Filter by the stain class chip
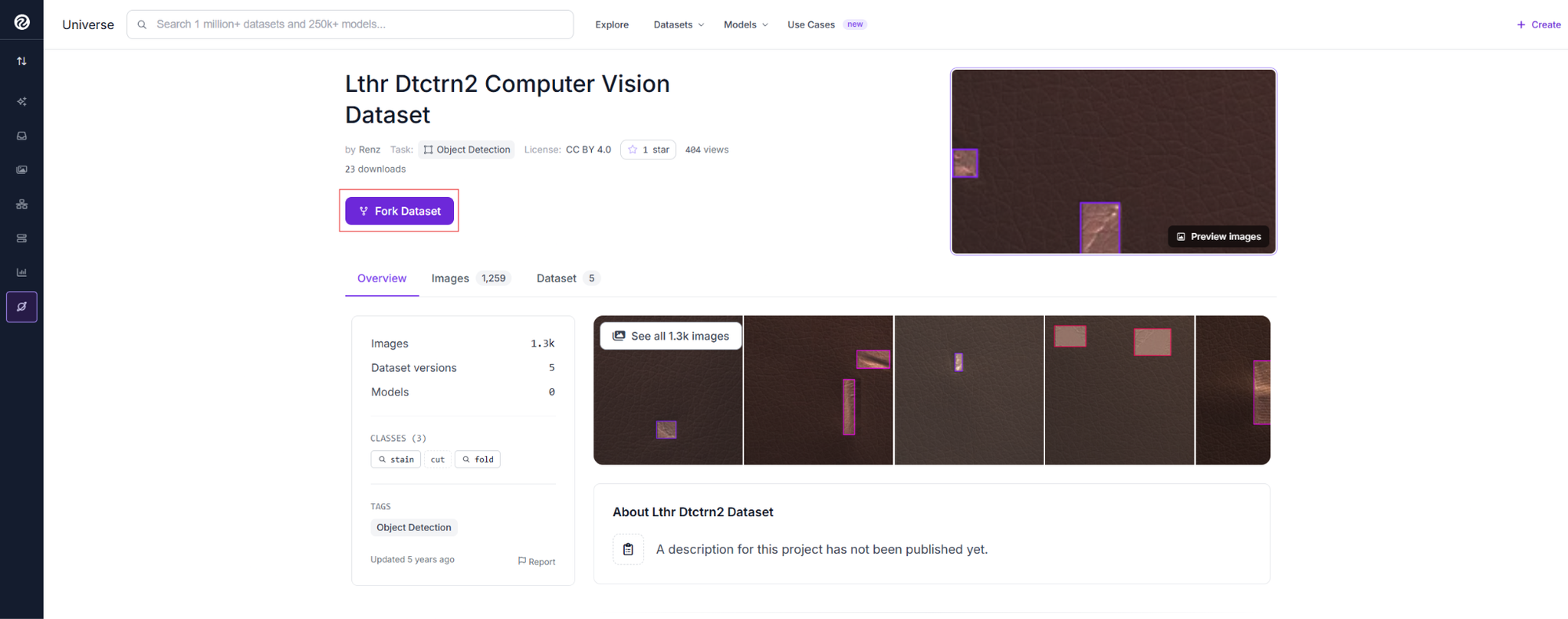Viewport: 1568px width, 619px height. (396, 460)
